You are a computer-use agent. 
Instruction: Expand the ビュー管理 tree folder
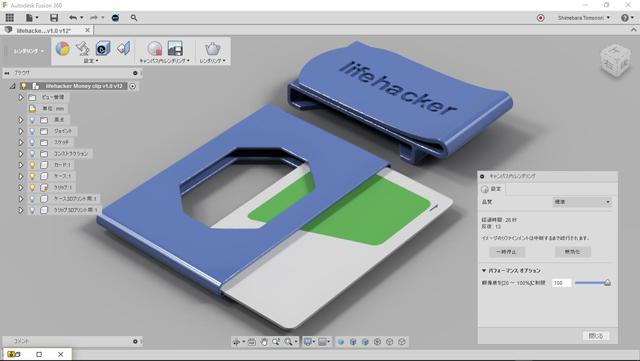pyautogui.click(x=20, y=97)
